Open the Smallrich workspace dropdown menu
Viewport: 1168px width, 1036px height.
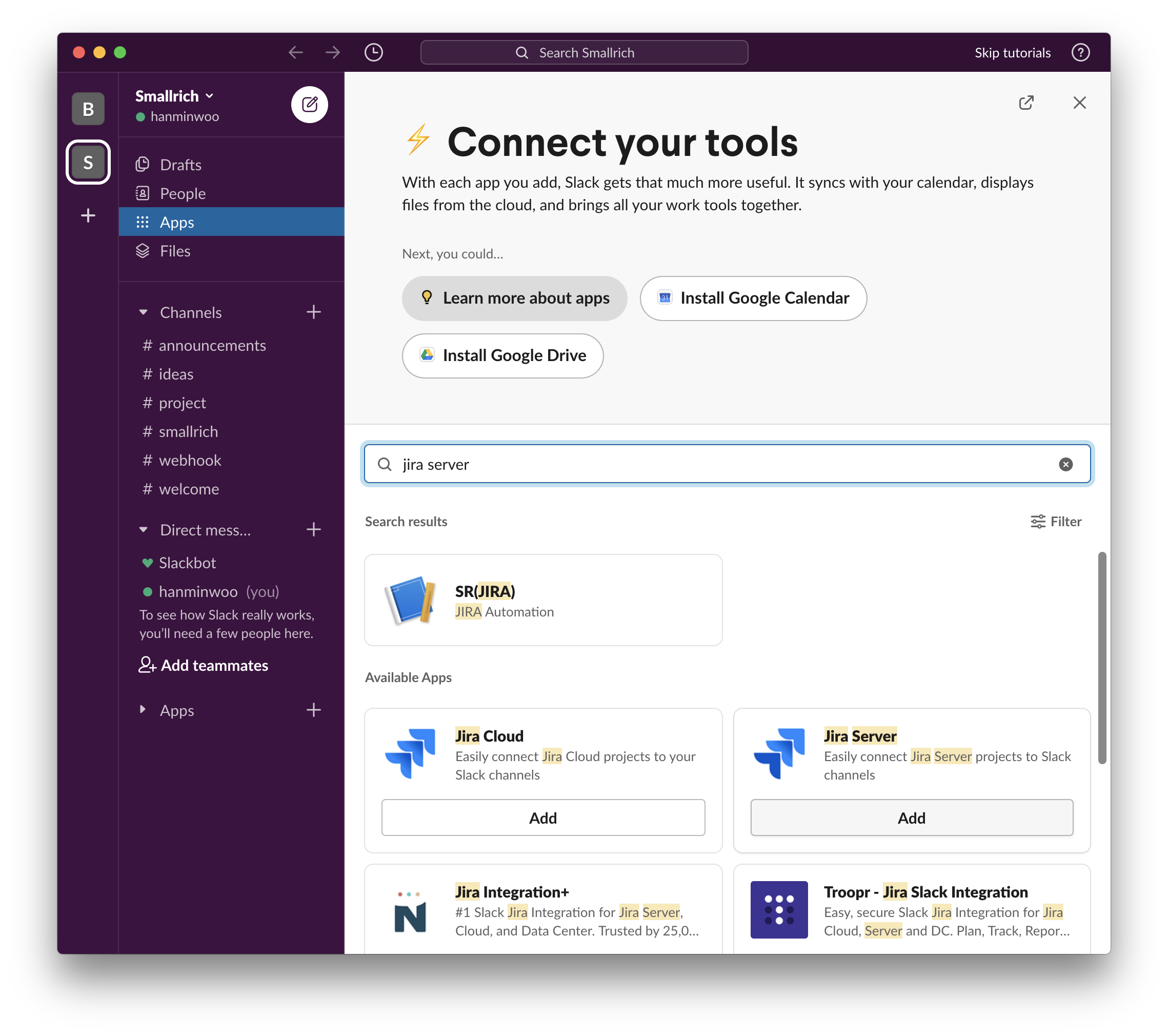coord(174,96)
